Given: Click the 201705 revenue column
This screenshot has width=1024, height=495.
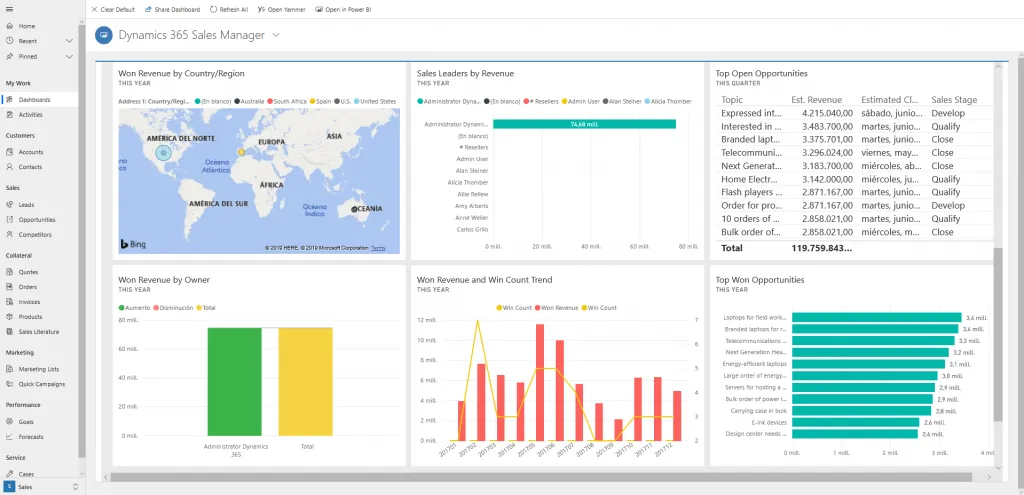Looking at the screenshot, I should (540, 382).
